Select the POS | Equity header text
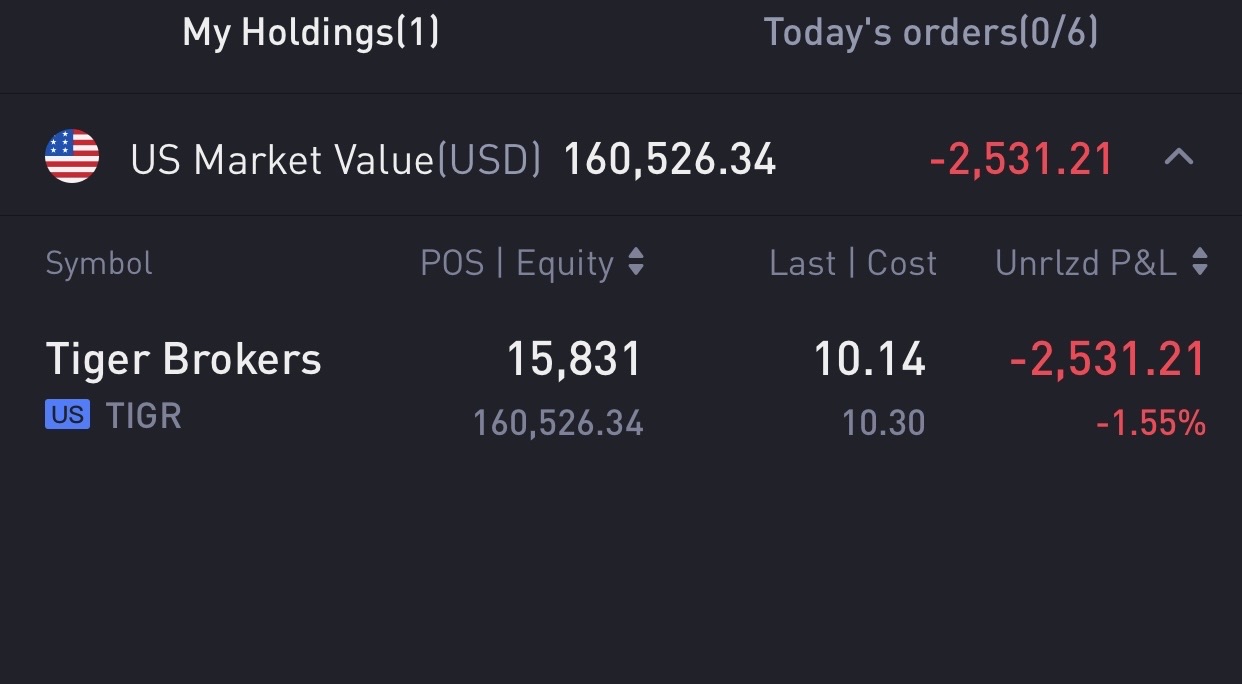1242x684 pixels. 516,264
